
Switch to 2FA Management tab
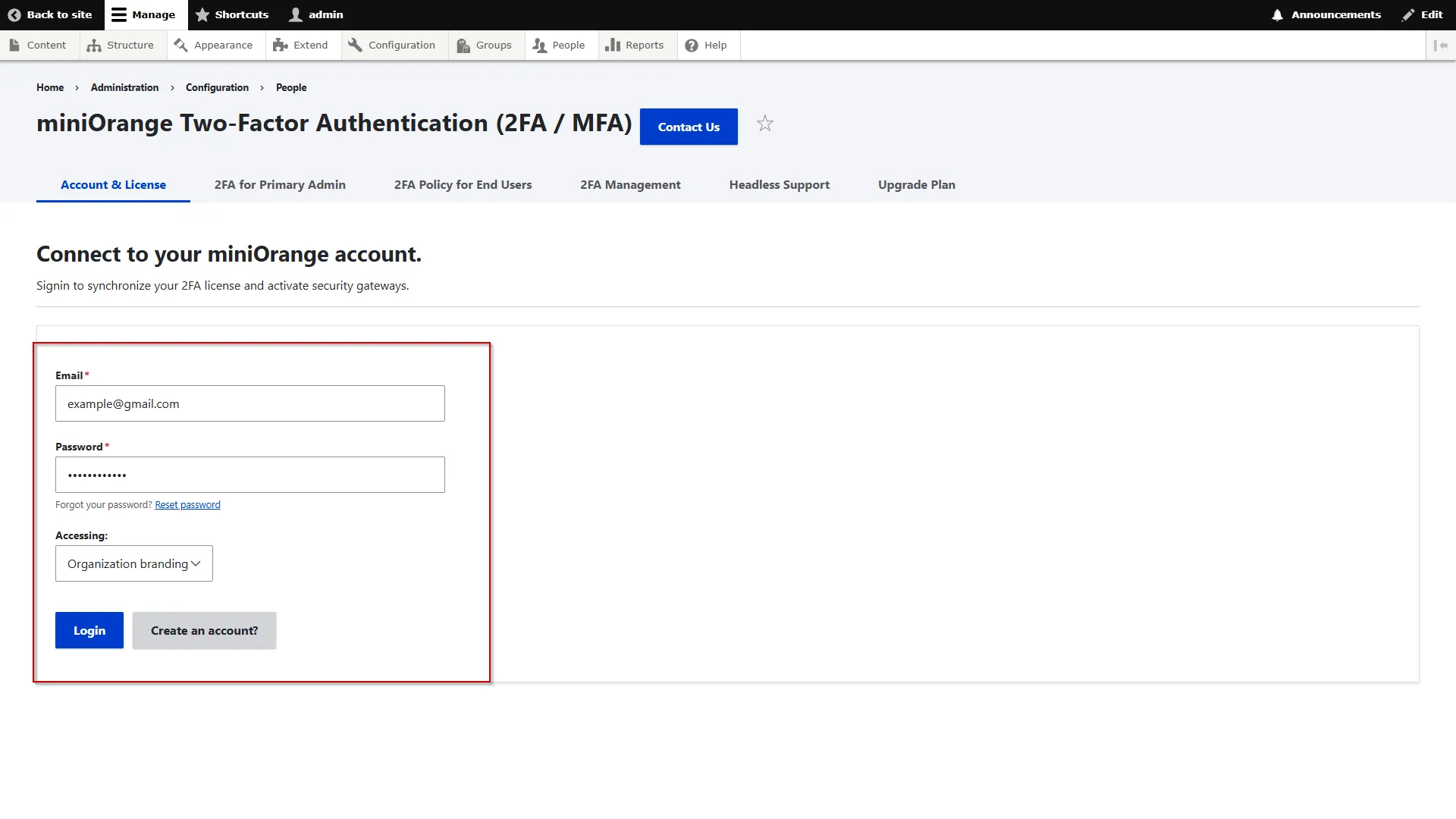(x=630, y=184)
